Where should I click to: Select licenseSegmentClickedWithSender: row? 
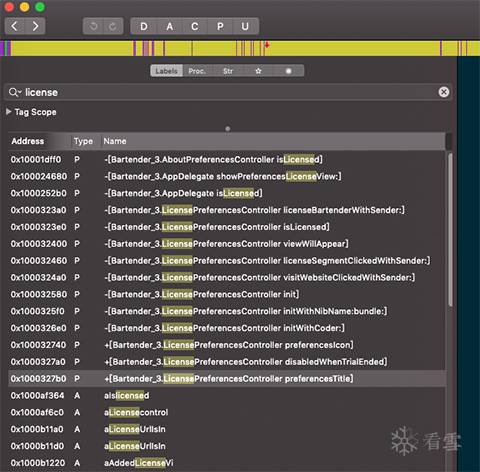pos(227,261)
